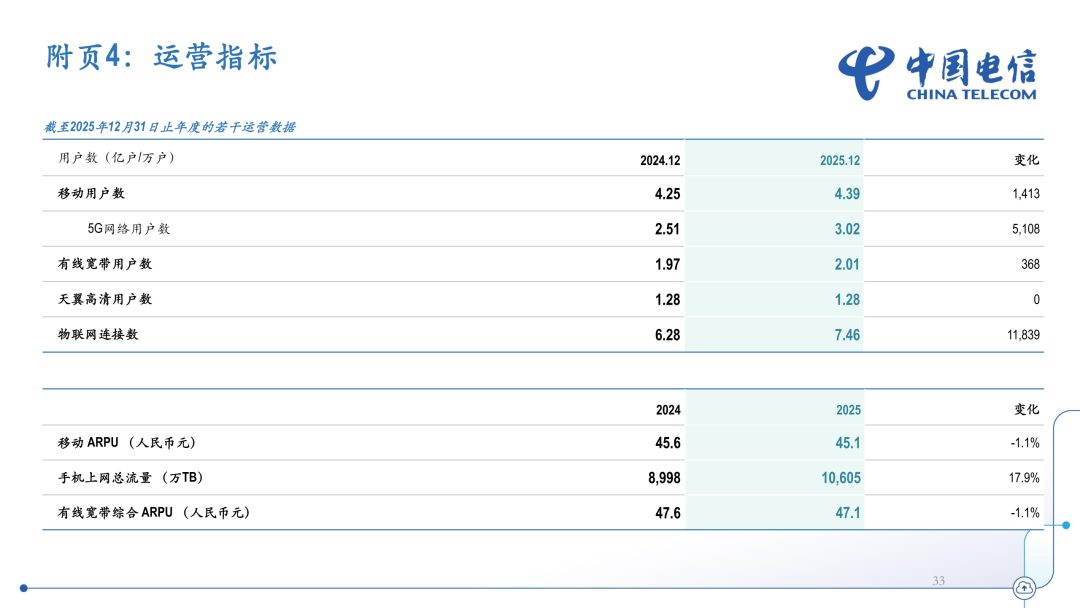The width and height of the screenshot is (1080, 608).
Task: Select the slide title 附页4：运营指标
Action: click(161, 57)
